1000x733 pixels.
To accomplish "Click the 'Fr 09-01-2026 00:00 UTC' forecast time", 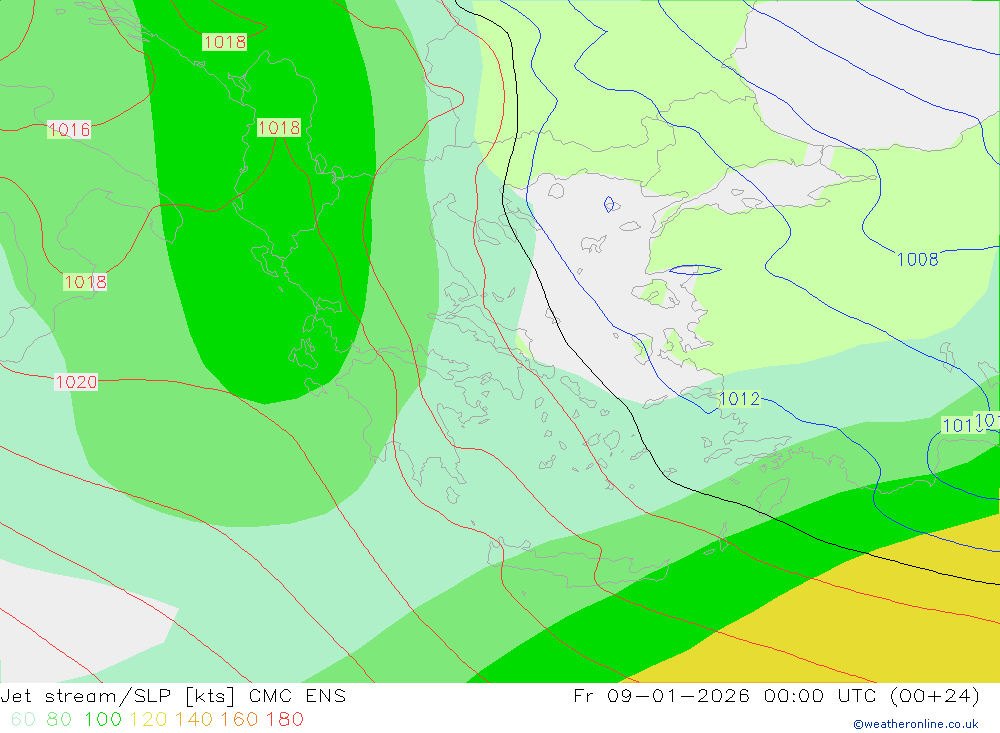I will [x=723, y=696].
